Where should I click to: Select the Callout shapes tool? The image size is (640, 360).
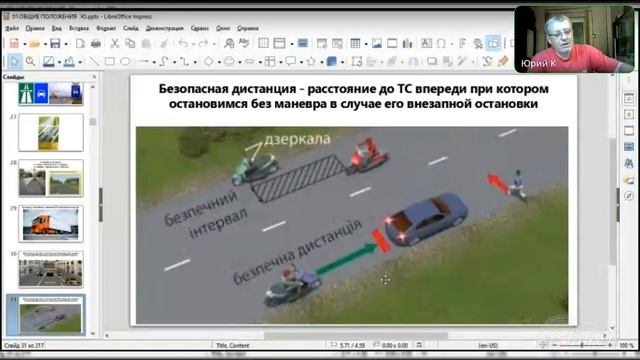pos(291,62)
